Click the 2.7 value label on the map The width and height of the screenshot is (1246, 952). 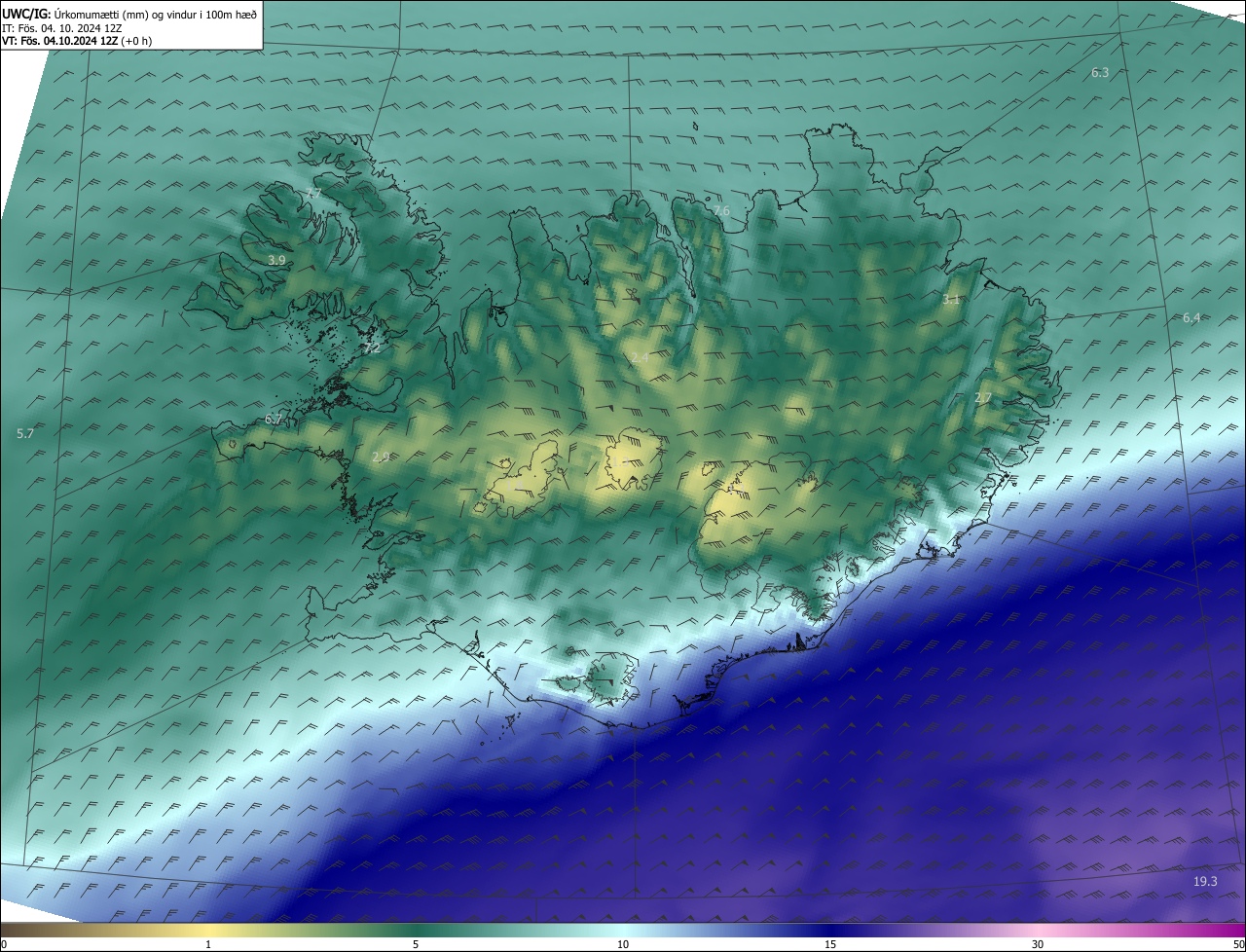point(983,397)
